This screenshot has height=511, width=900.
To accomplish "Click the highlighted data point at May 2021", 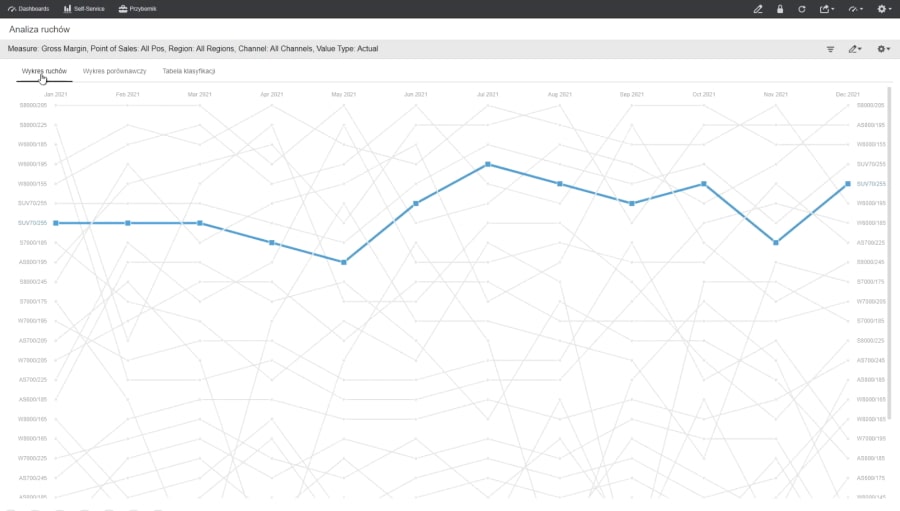I will pos(344,262).
